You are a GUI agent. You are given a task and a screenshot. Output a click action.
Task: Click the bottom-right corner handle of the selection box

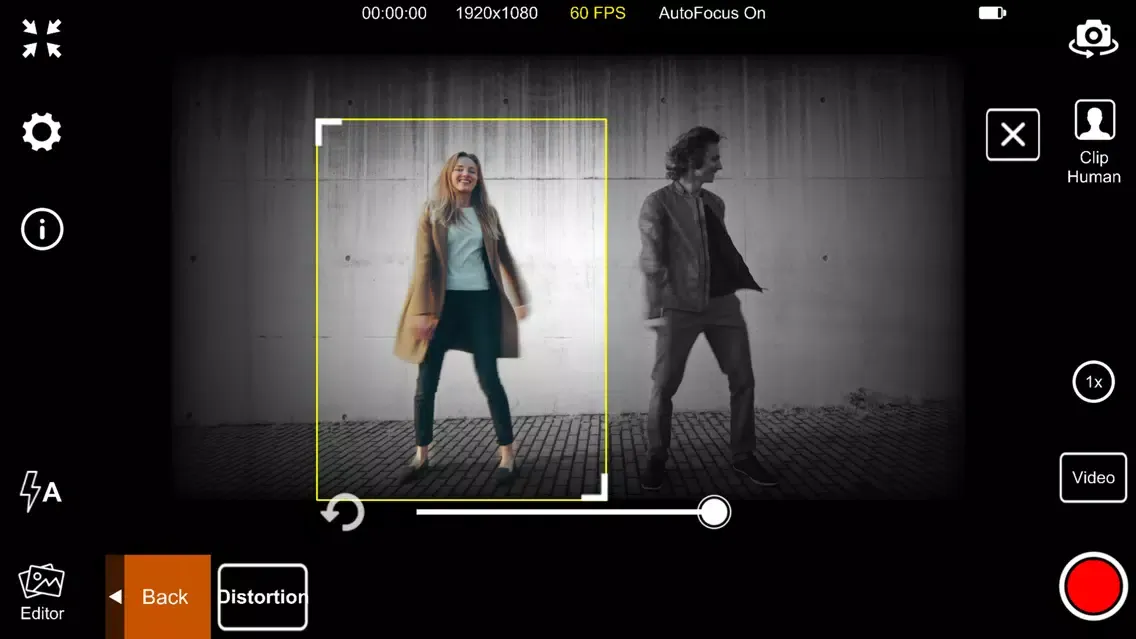tap(597, 489)
